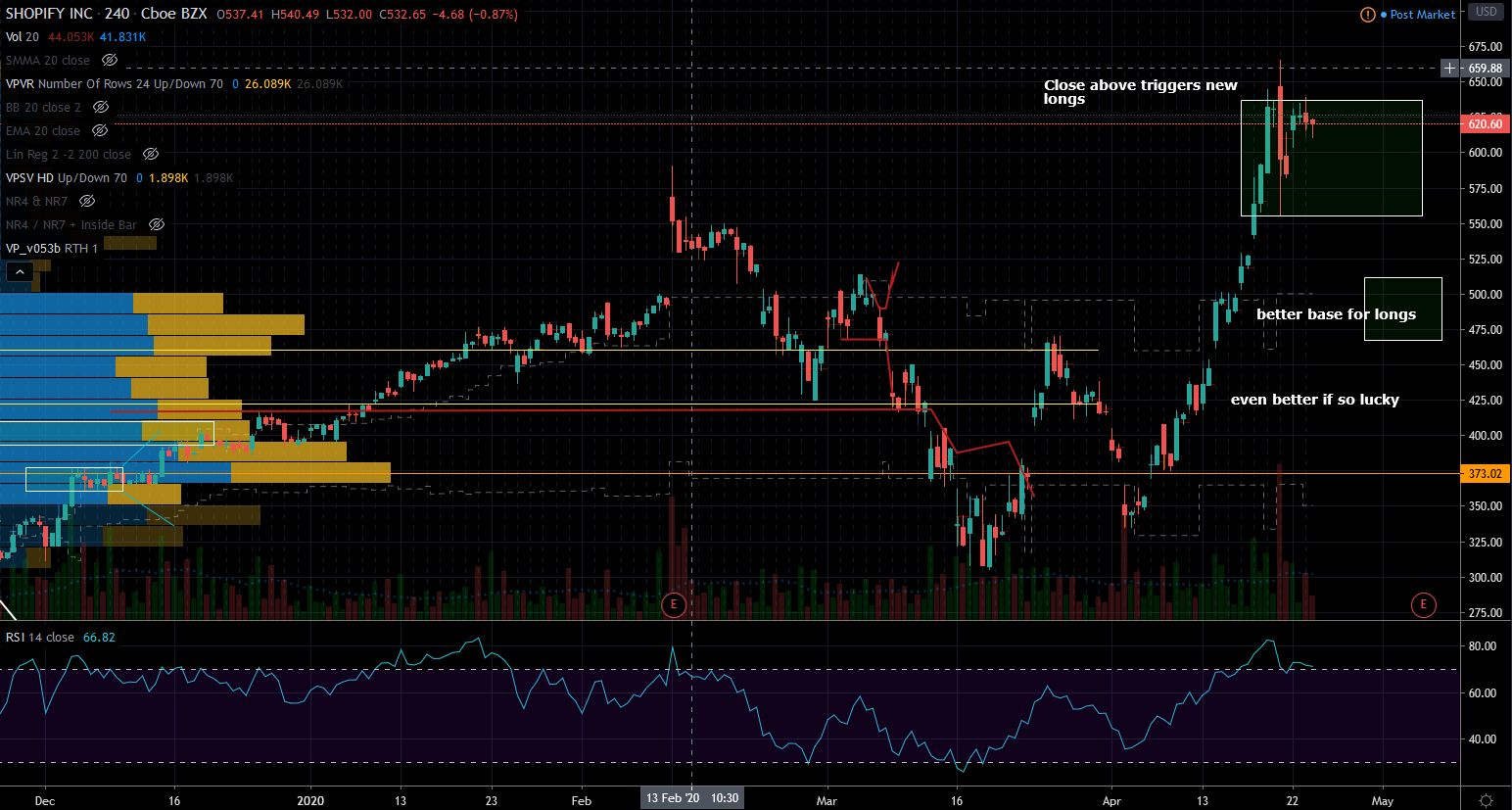Select the VPSV HD Up/Down 70 legend
The width and height of the screenshot is (1512, 810).
(67, 178)
